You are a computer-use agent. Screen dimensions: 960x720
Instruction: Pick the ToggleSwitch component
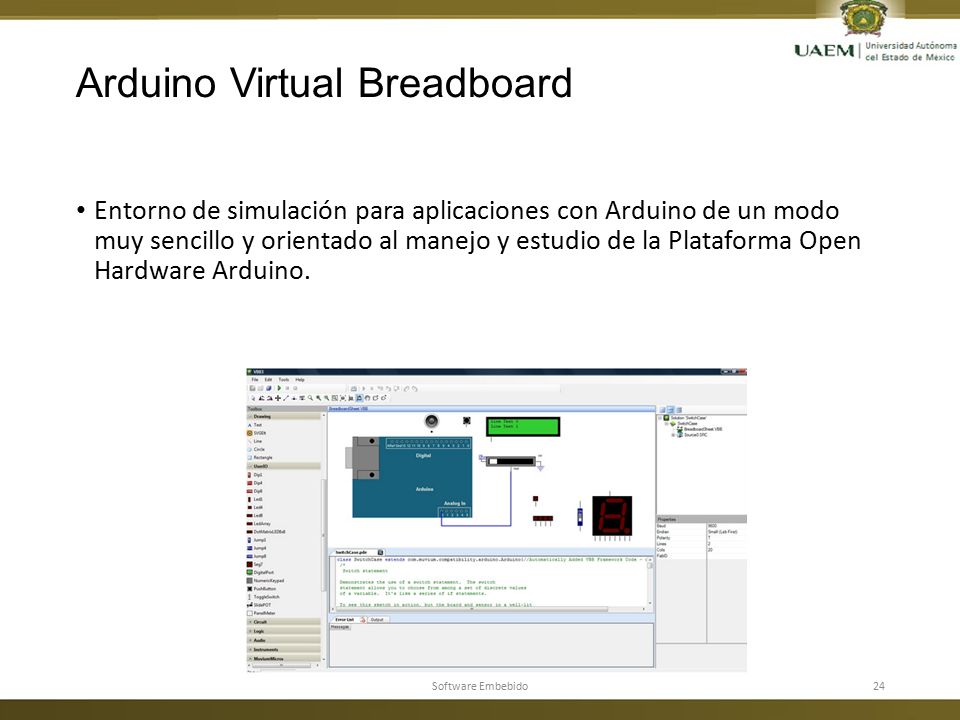click(x=263, y=597)
